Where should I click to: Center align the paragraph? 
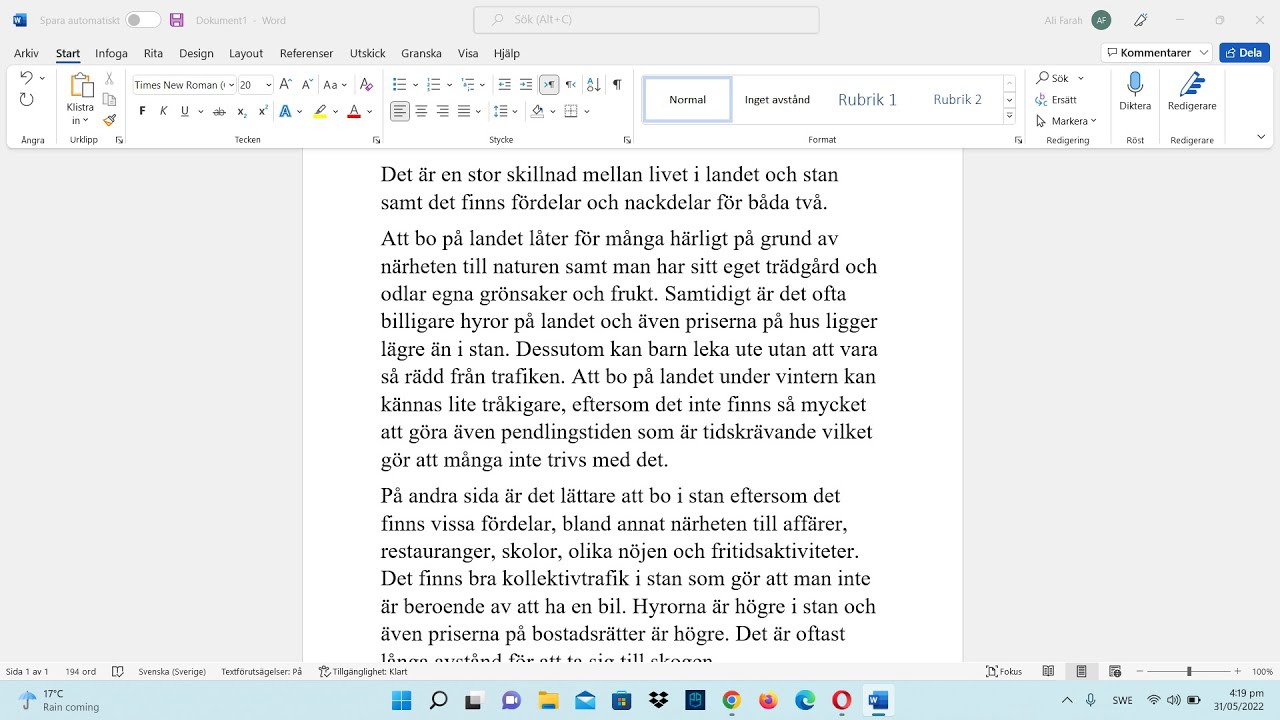421,111
